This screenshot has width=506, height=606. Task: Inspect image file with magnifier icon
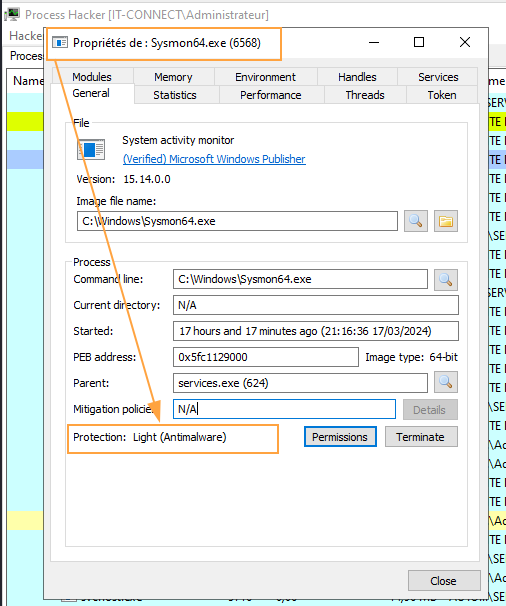pos(416,221)
